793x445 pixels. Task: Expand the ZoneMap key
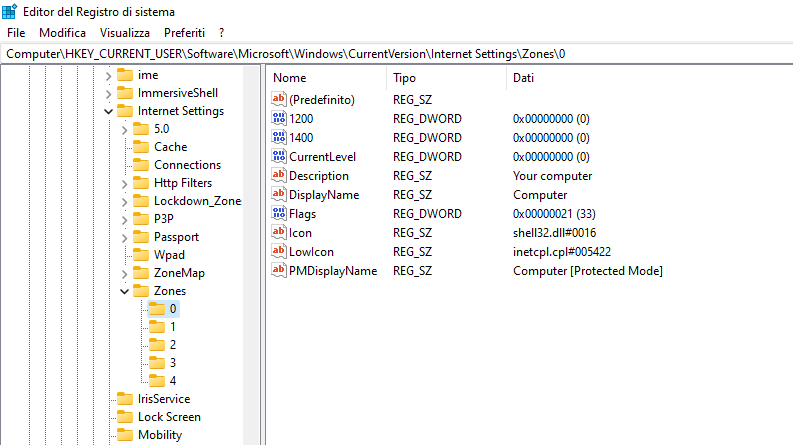[x=124, y=274]
